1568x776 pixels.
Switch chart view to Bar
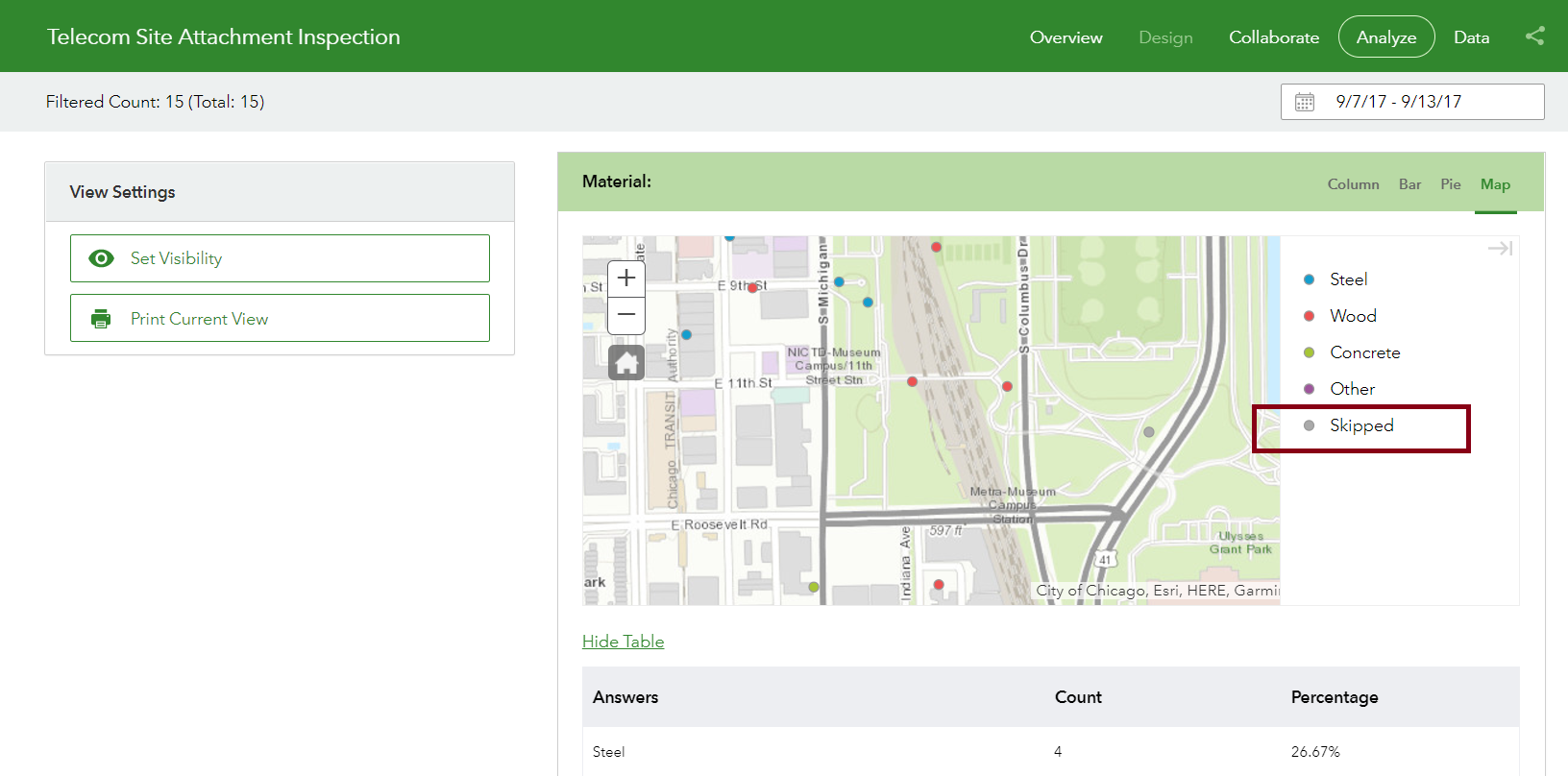pos(1409,184)
